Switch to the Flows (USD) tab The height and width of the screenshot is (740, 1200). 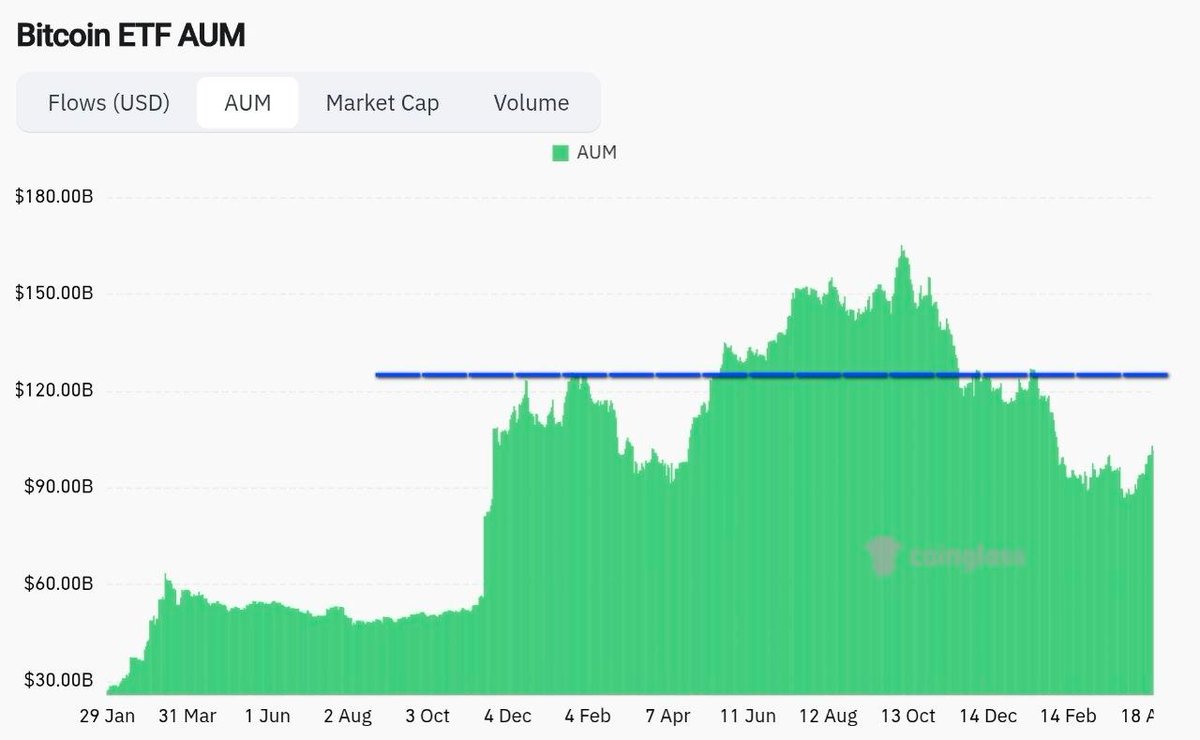(x=108, y=102)
